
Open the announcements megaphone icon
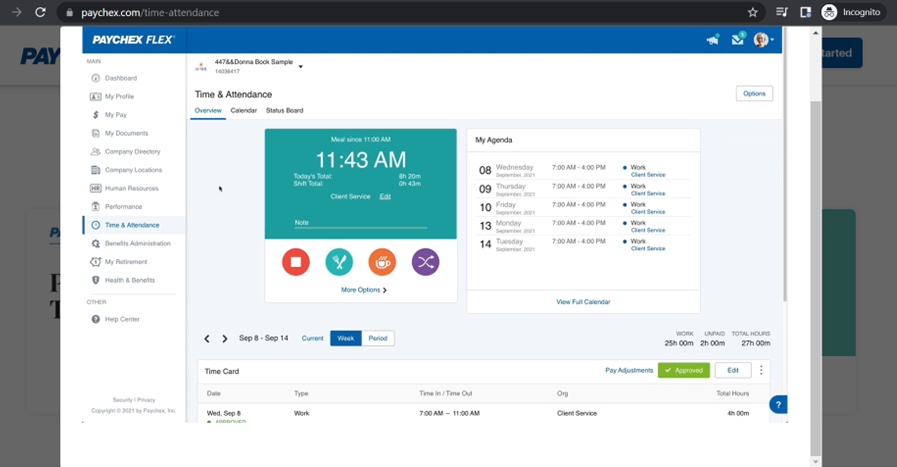(x=712, y=40)
